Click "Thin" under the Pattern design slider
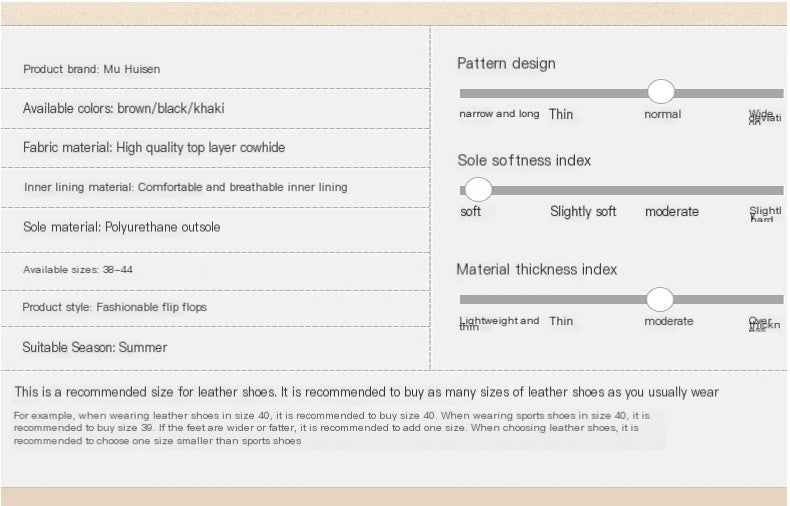The image size is (790, 506). tap(561, 114)
